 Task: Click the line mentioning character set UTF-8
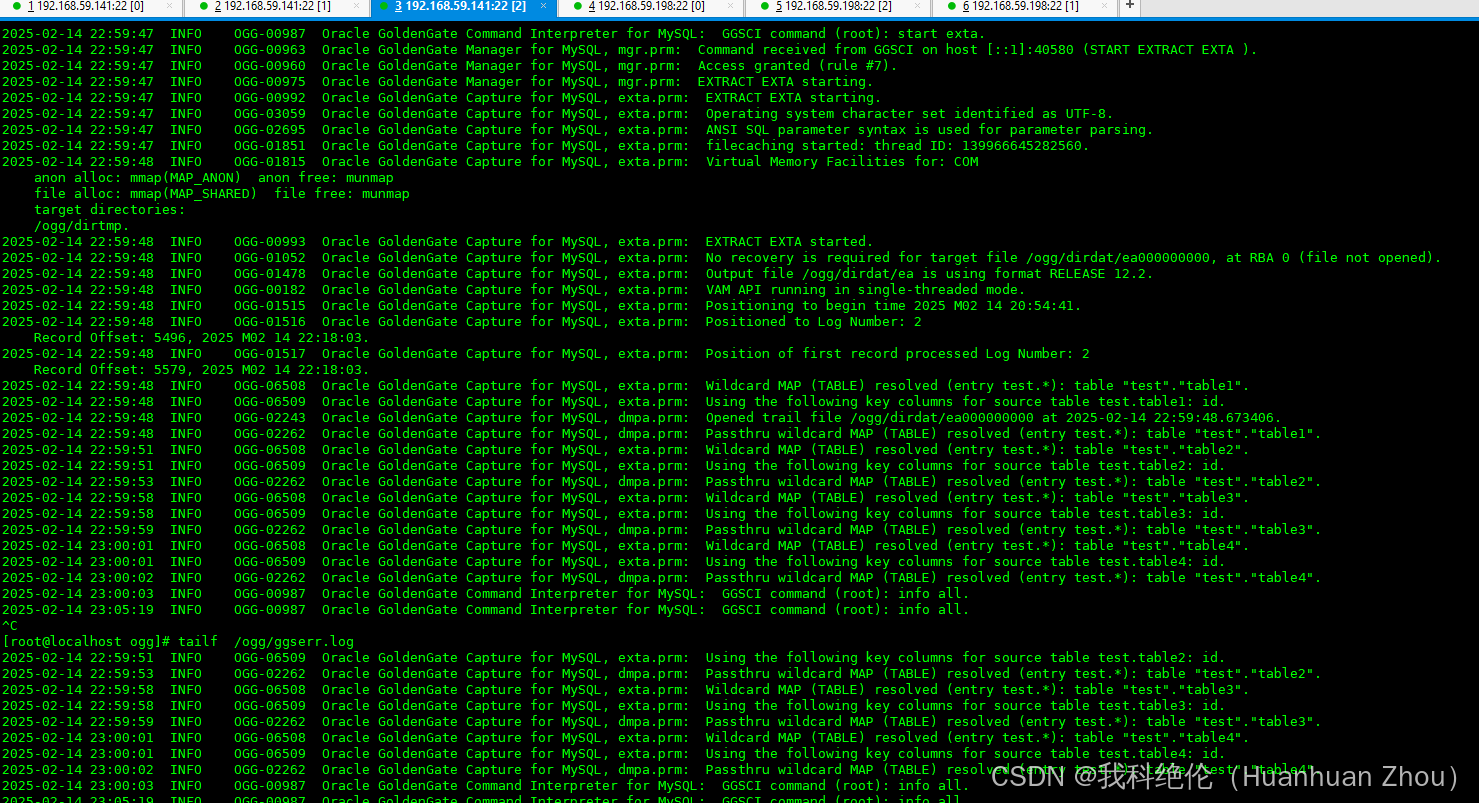pyautogui.click(x=557, y=114)
